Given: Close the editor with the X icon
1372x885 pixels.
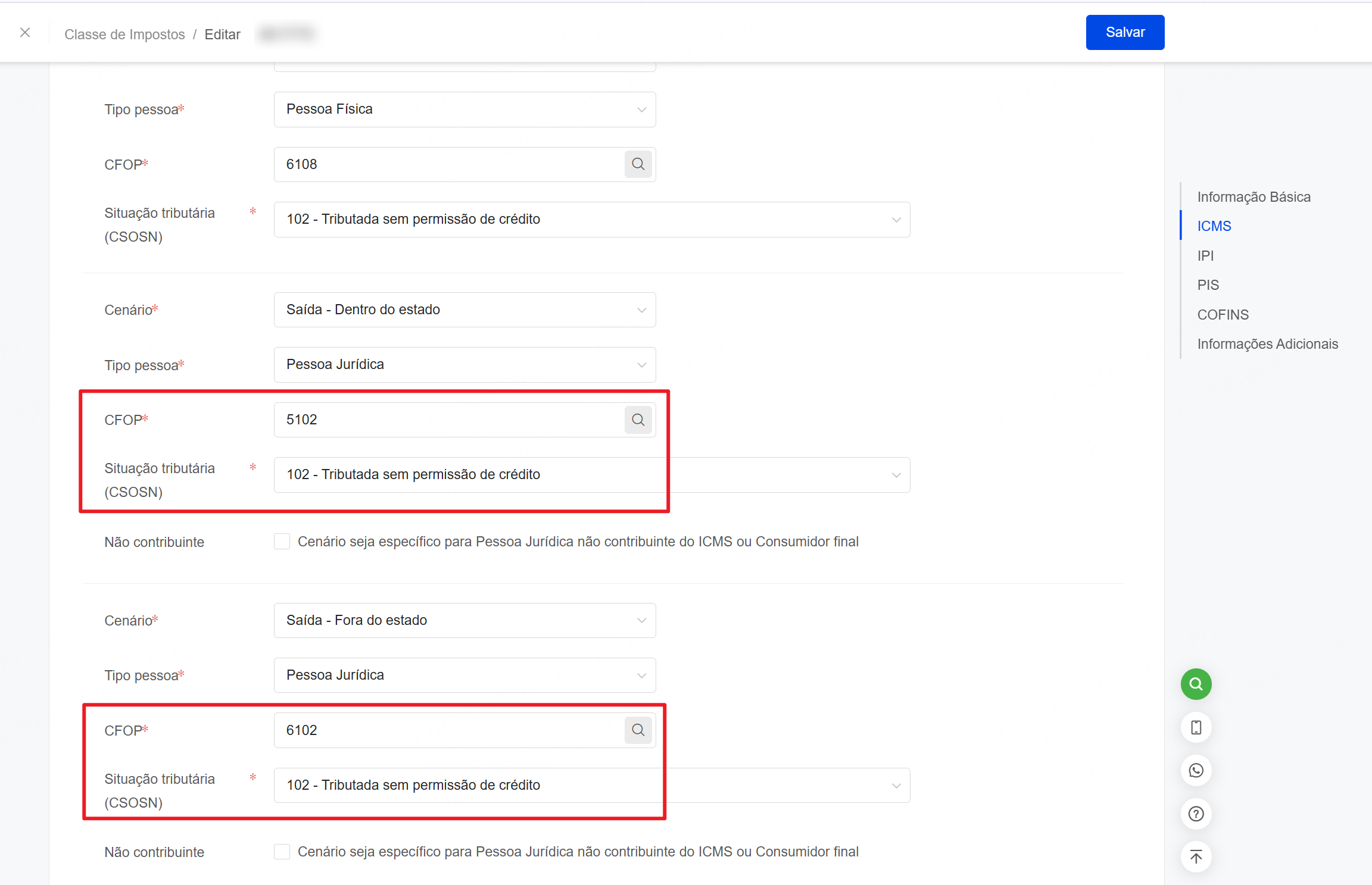Looking at the screenshot, I should 25,33.
